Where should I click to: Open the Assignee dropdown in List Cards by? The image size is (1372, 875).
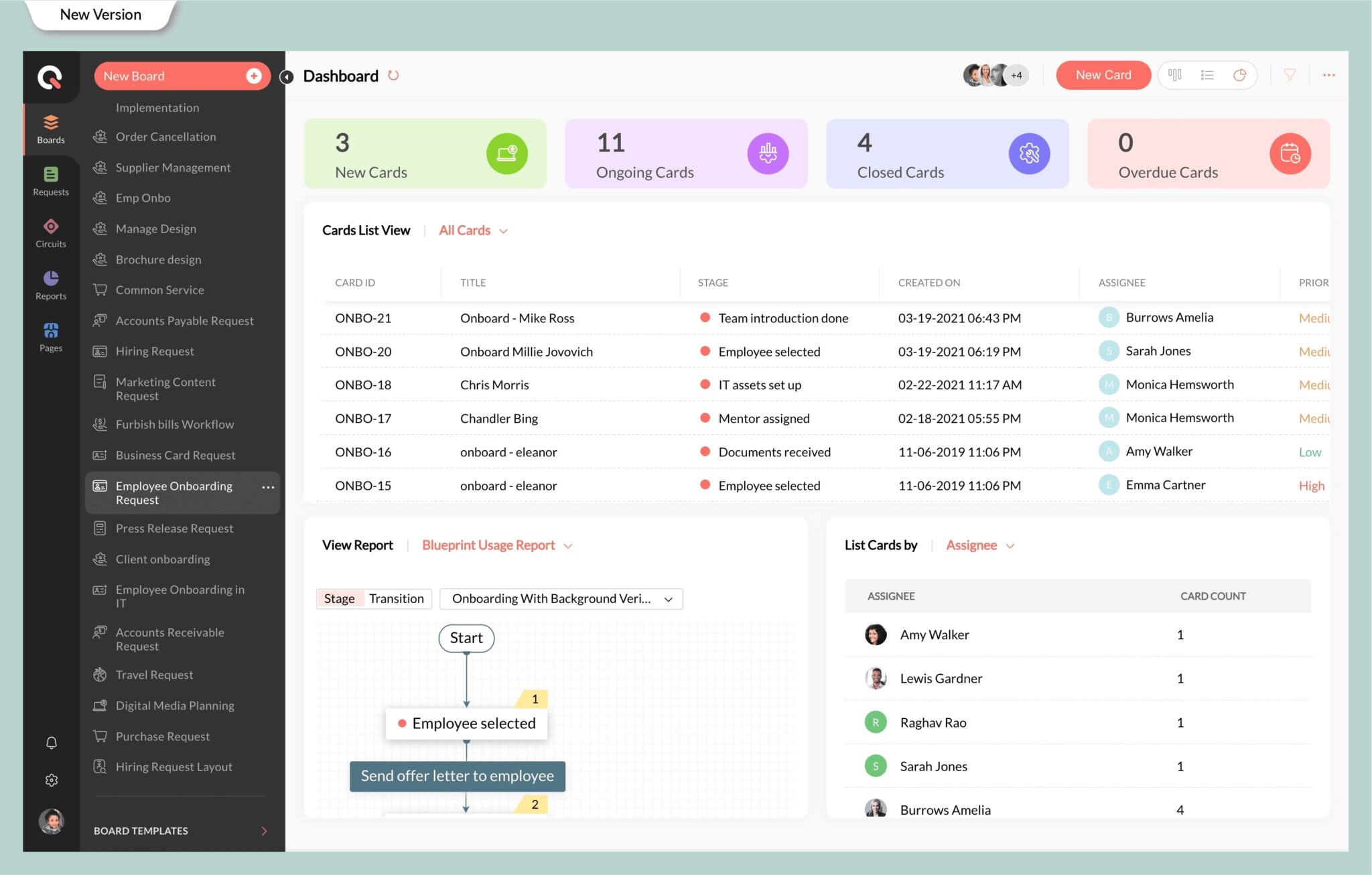[979, 545]
